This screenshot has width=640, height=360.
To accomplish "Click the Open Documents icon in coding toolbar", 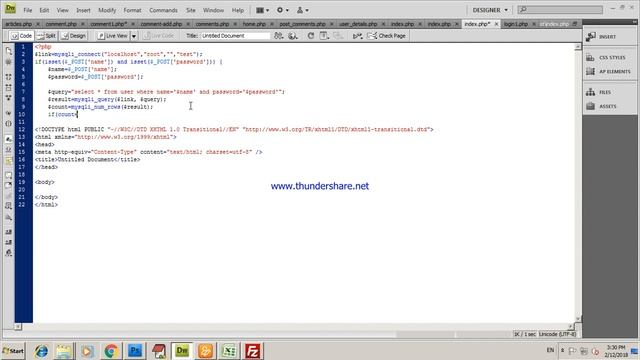I will pyautogui.click(x=9, y=51).
